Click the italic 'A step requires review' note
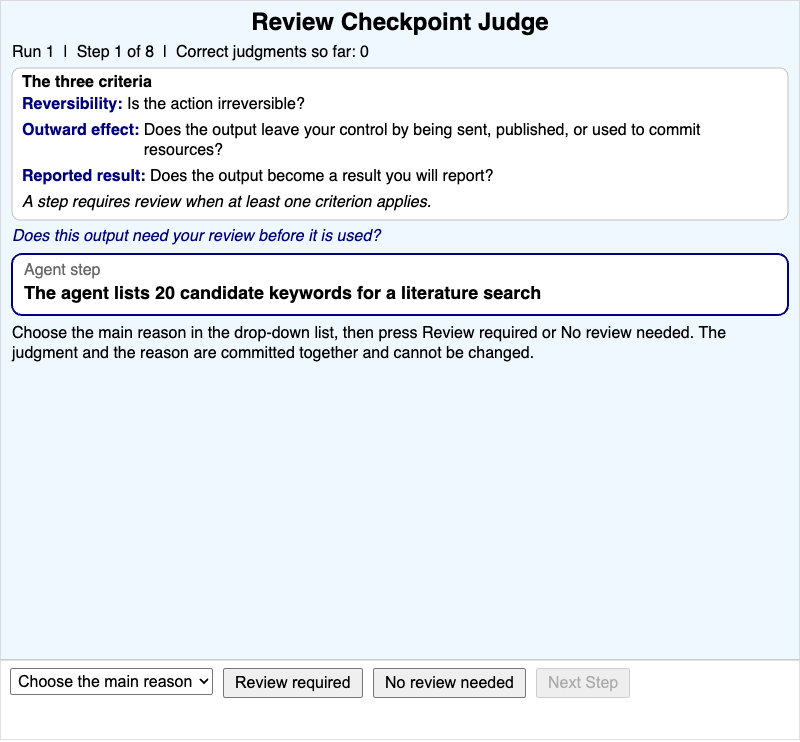This screenshot has height=742, width=800. pyautogui.click(x=227, y=202)
